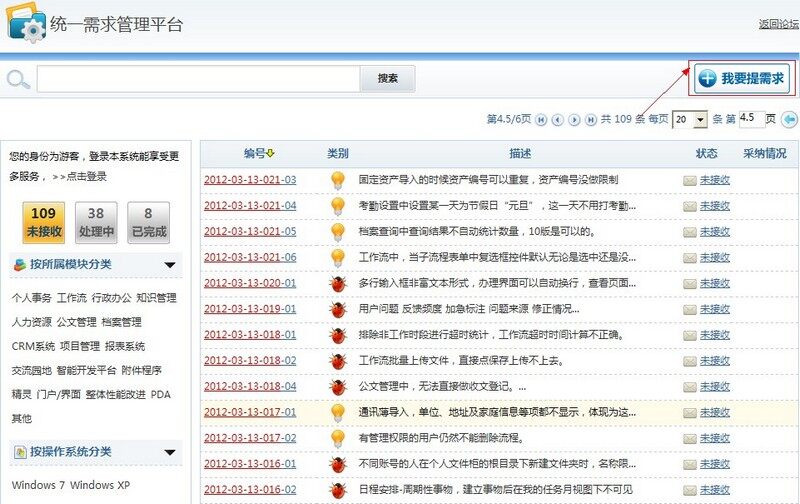Go to first page of results
Screen dimensions: 800x504
tap(541, 119)
